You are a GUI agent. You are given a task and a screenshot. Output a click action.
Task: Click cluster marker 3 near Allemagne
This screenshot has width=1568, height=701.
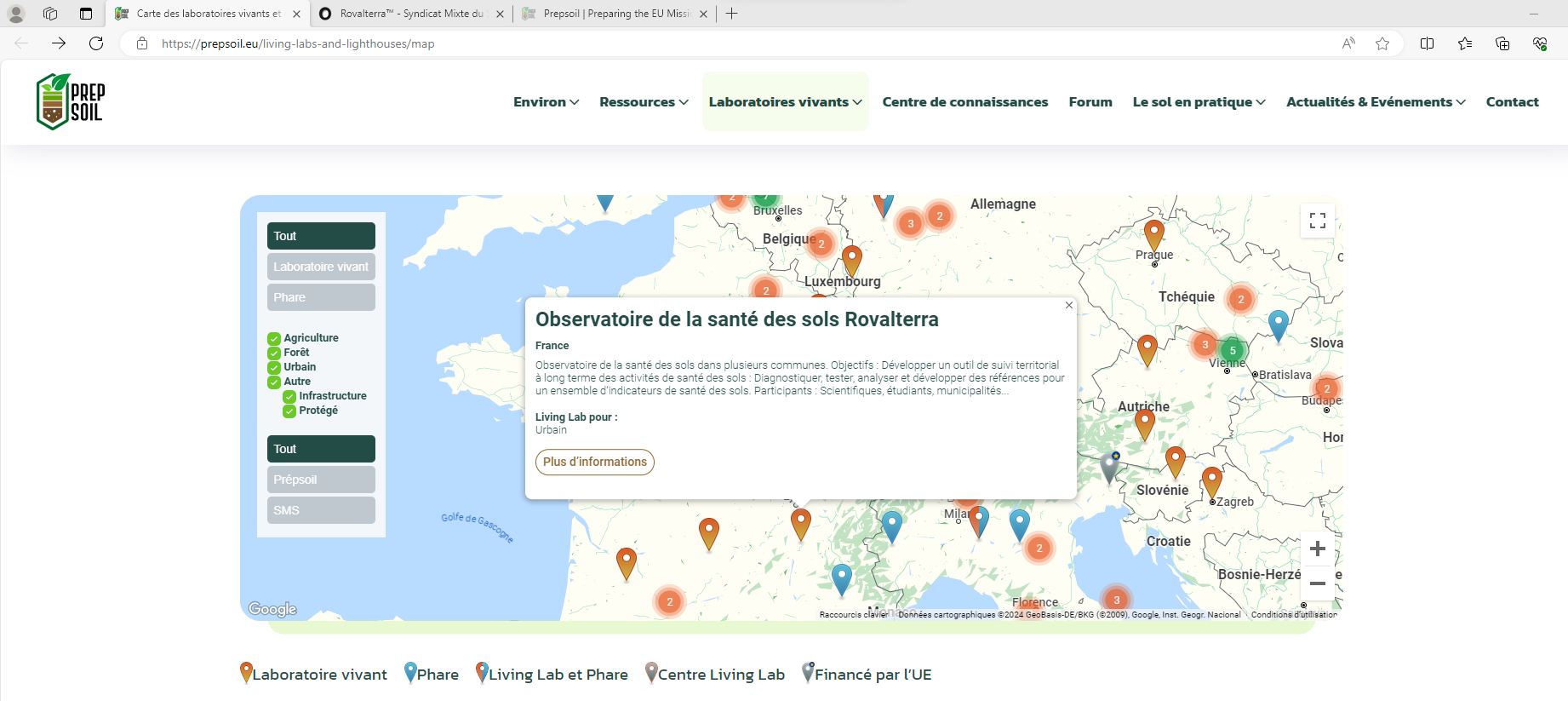911,224
